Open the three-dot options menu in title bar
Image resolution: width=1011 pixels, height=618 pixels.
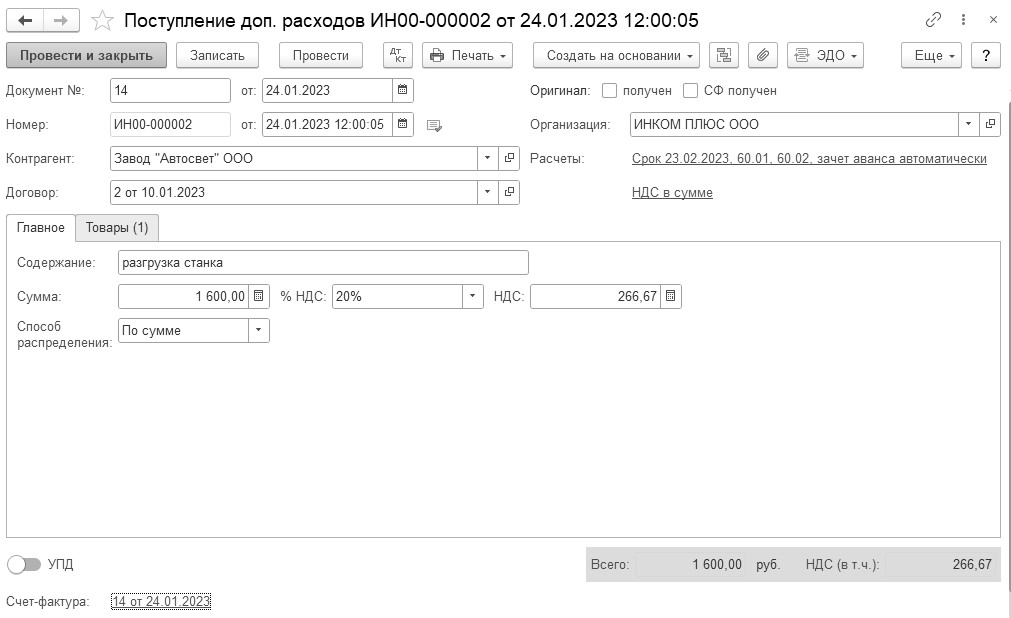963,20
